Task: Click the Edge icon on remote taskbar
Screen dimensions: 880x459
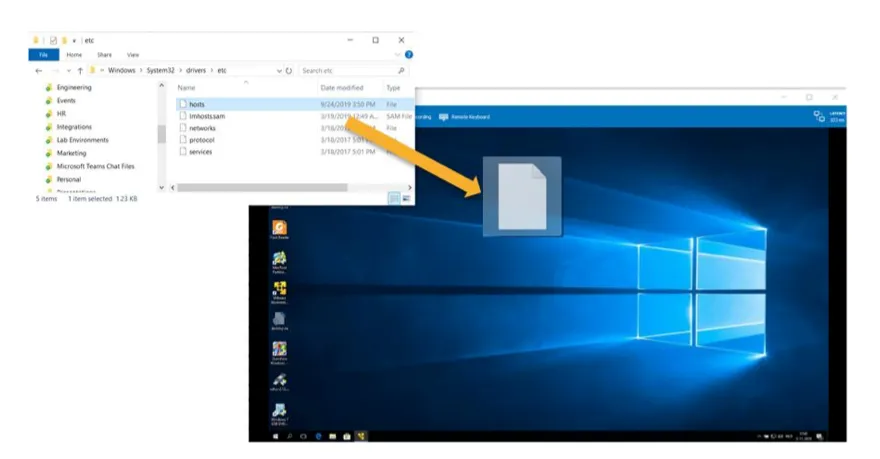Action: [x=319, y=436]
